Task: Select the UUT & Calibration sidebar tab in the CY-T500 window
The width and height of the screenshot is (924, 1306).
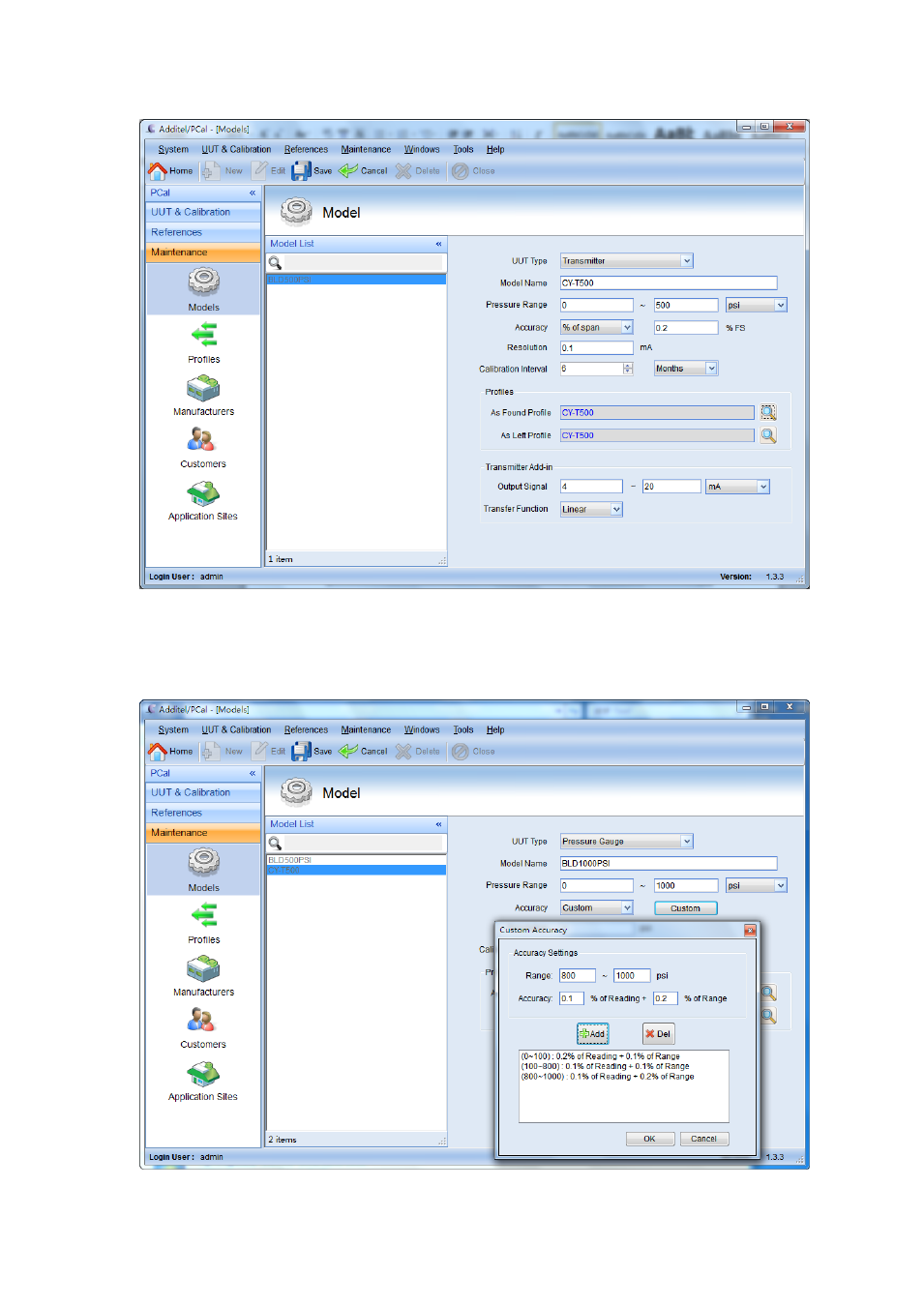Action: click(x=203, y=212)
